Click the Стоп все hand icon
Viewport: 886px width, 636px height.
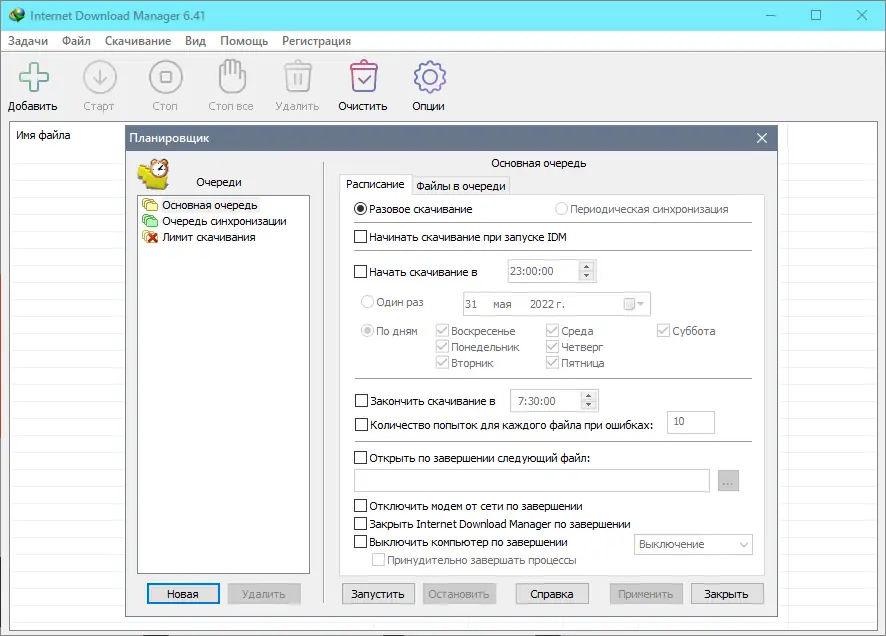pos(232,77)
